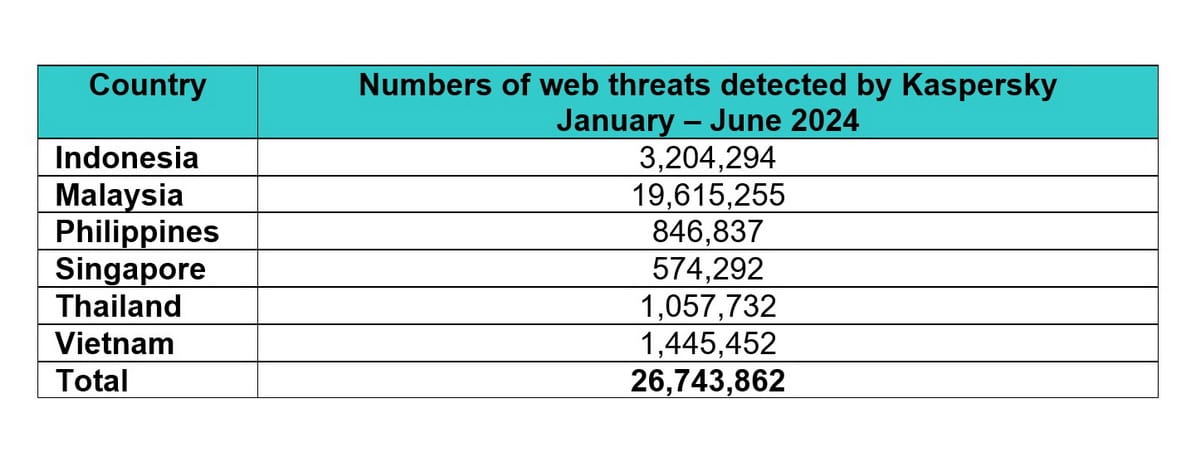Select the Thailand value 1,057,732
The height and width of the screenshot is (472, 1200).
click(x=707, y=306)
